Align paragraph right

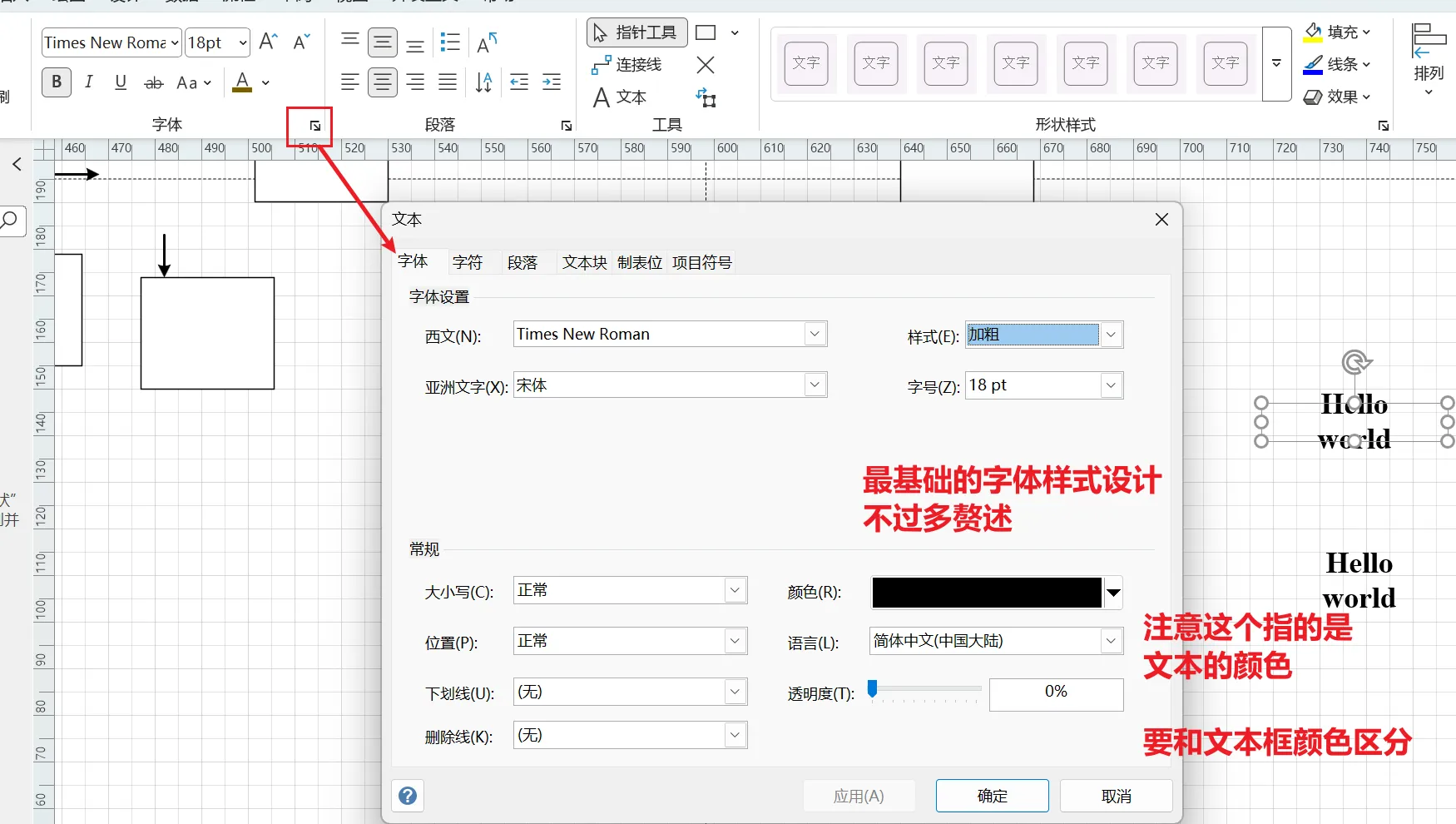[x=415, y=82]
